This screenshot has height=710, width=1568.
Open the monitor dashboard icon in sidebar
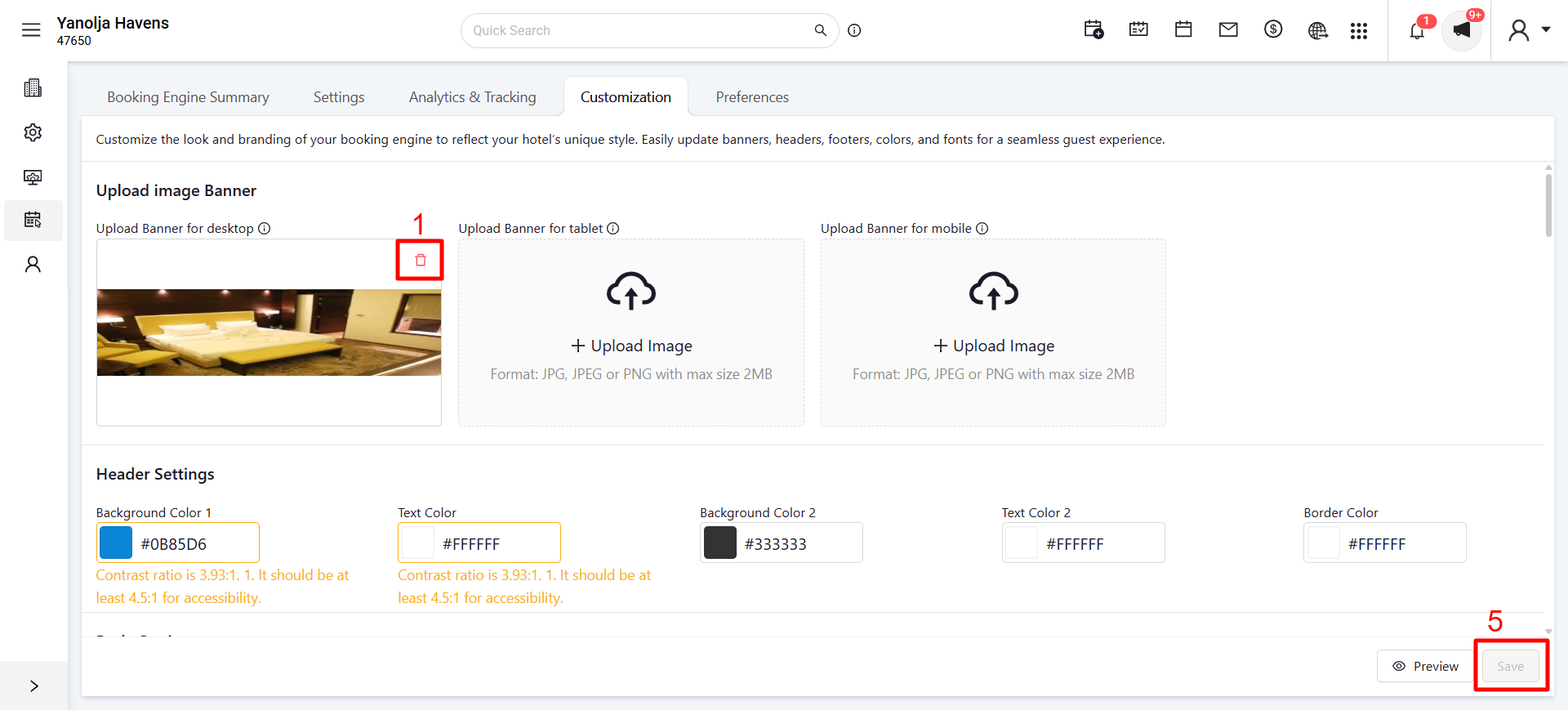coord(33,177)
